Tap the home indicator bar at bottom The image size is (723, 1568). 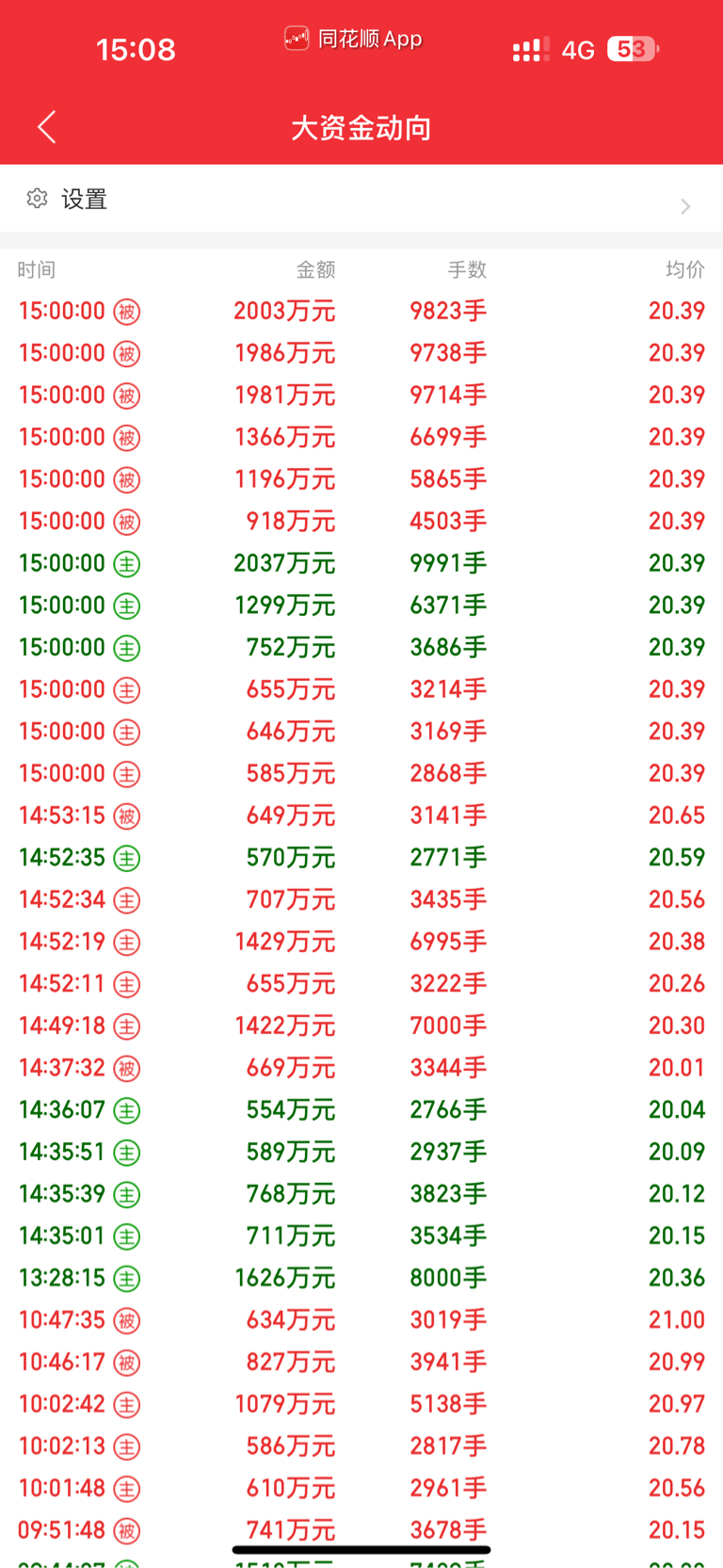tap(361, 1549)
